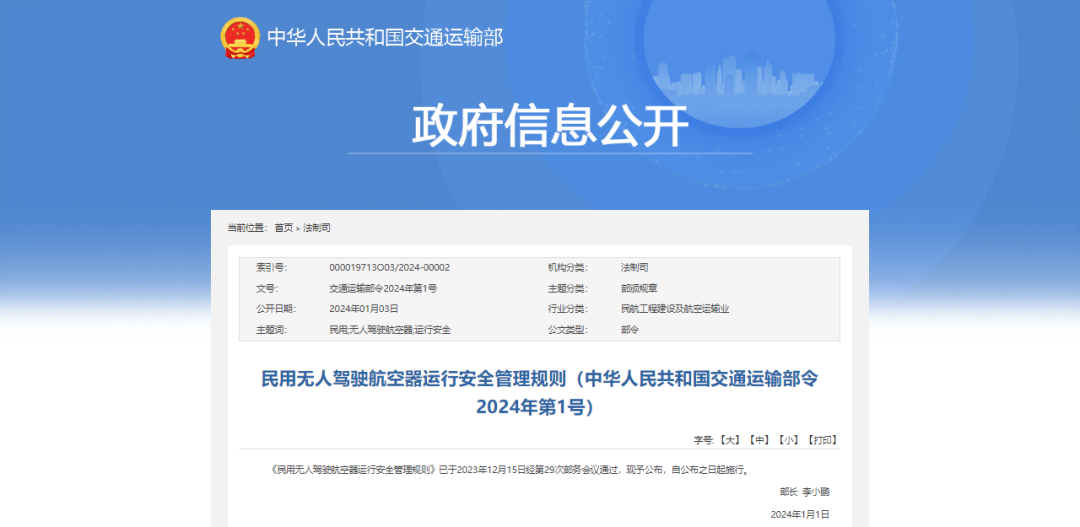Select document number 交通运输部令2024年第1号
Screen dimensions: 1080x527
click(383, 289)
